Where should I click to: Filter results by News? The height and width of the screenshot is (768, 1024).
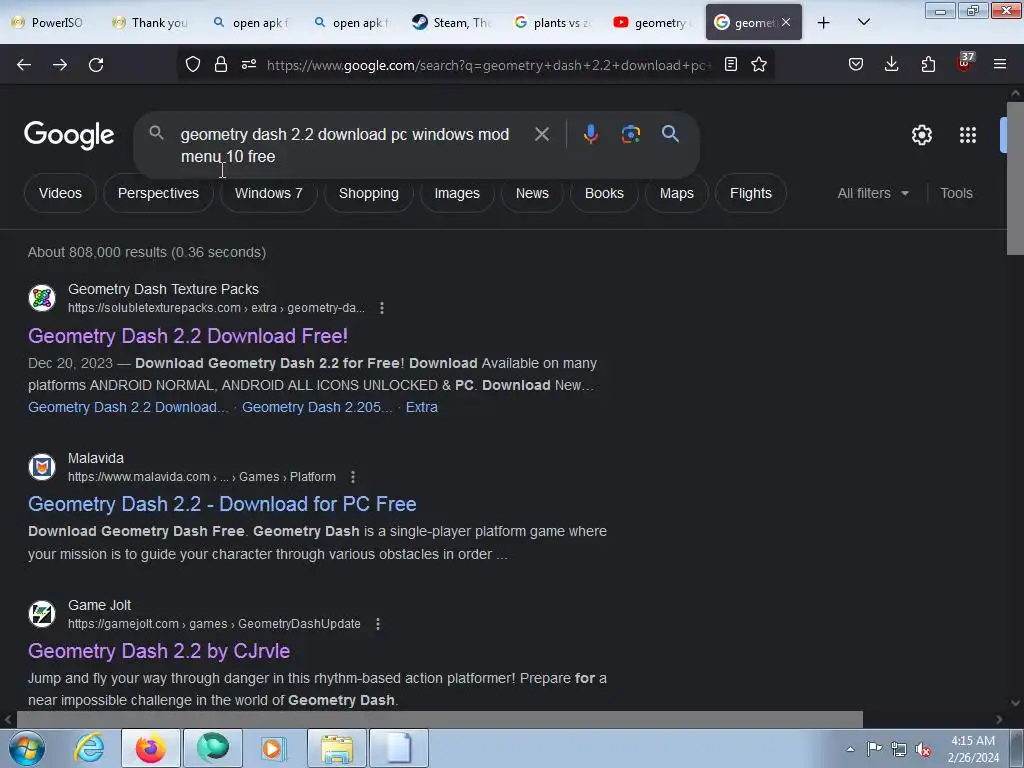(532, 193)
